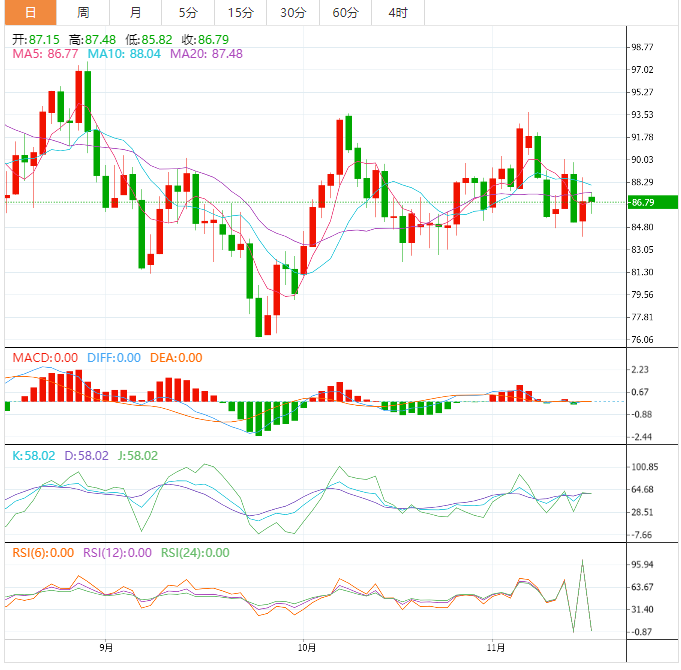Select the 周 weekly chart tab

(x=83, y=13)
